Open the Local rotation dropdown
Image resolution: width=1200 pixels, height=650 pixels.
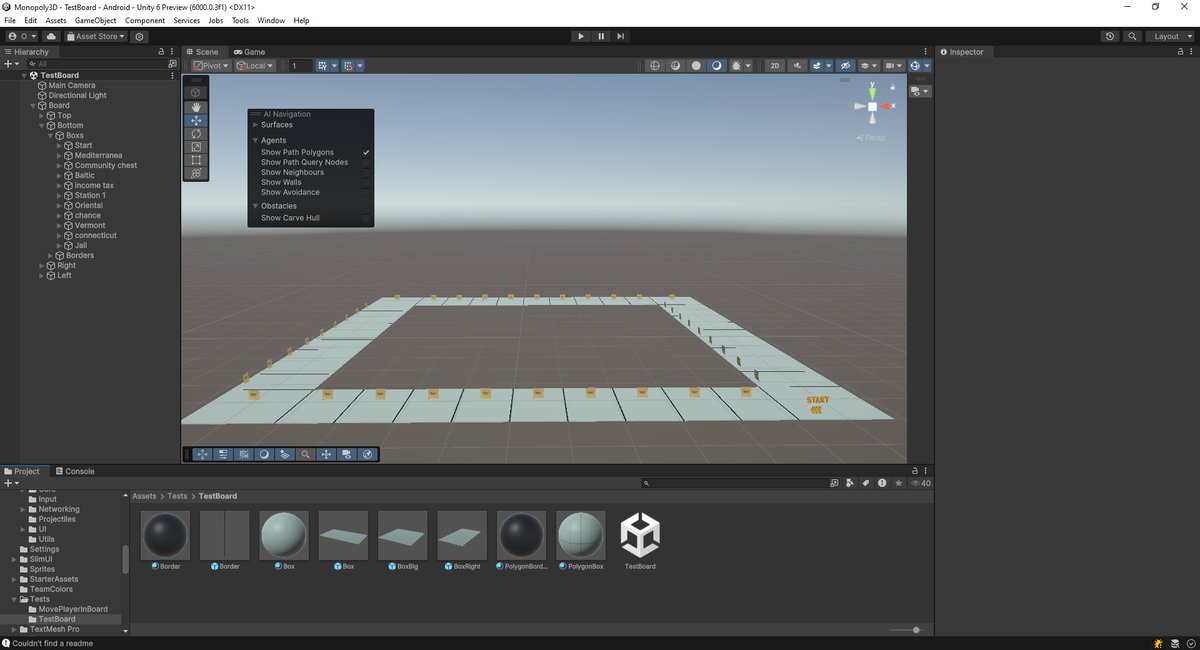point(255,66)
